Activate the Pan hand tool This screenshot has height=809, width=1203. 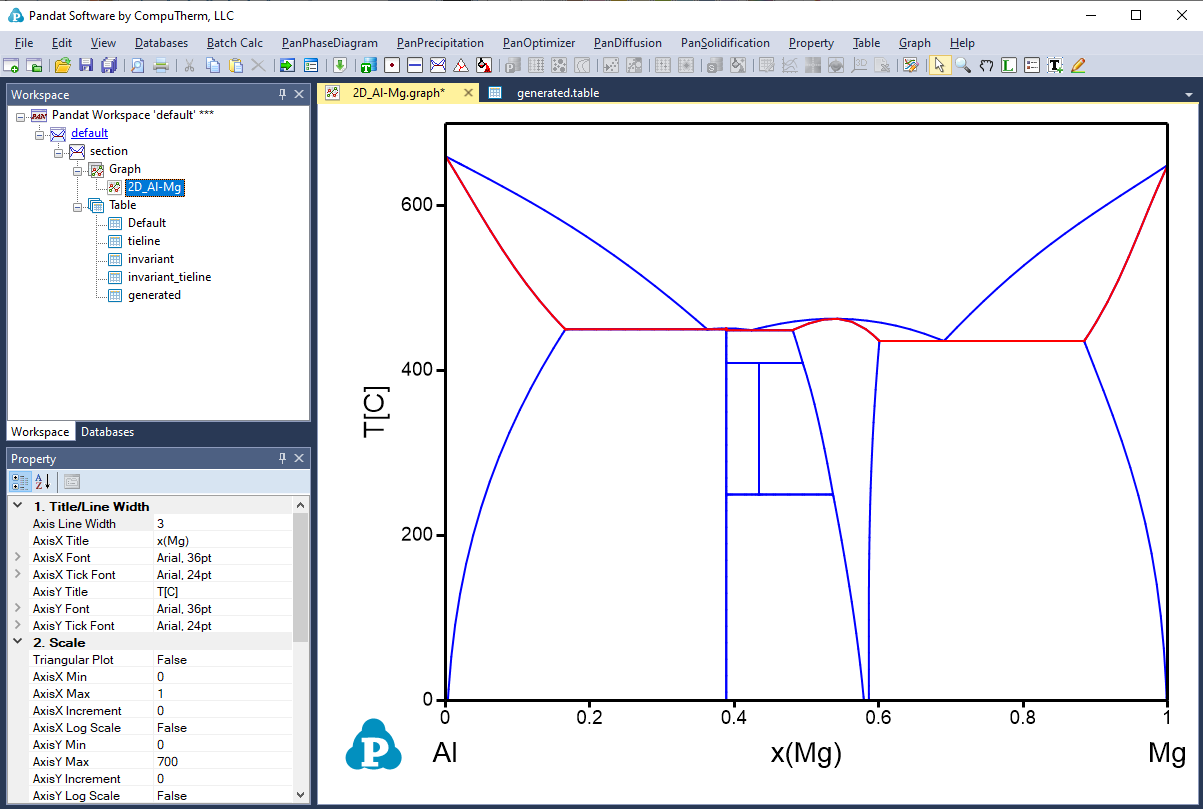click(x=986, y=65)
